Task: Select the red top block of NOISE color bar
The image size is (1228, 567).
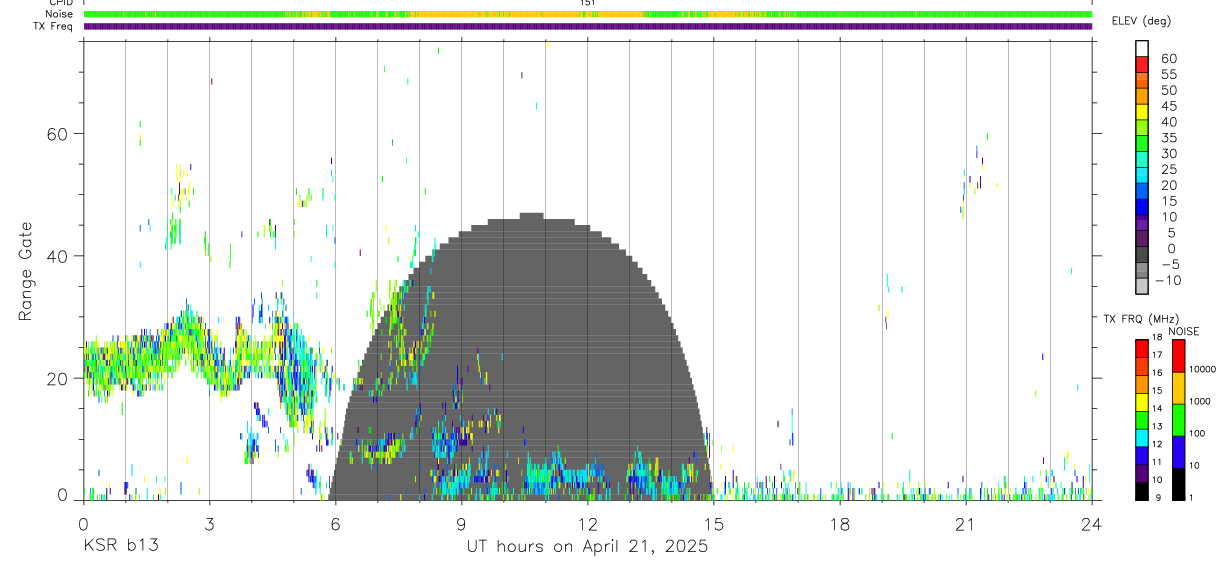Action: click(1178, 356)
